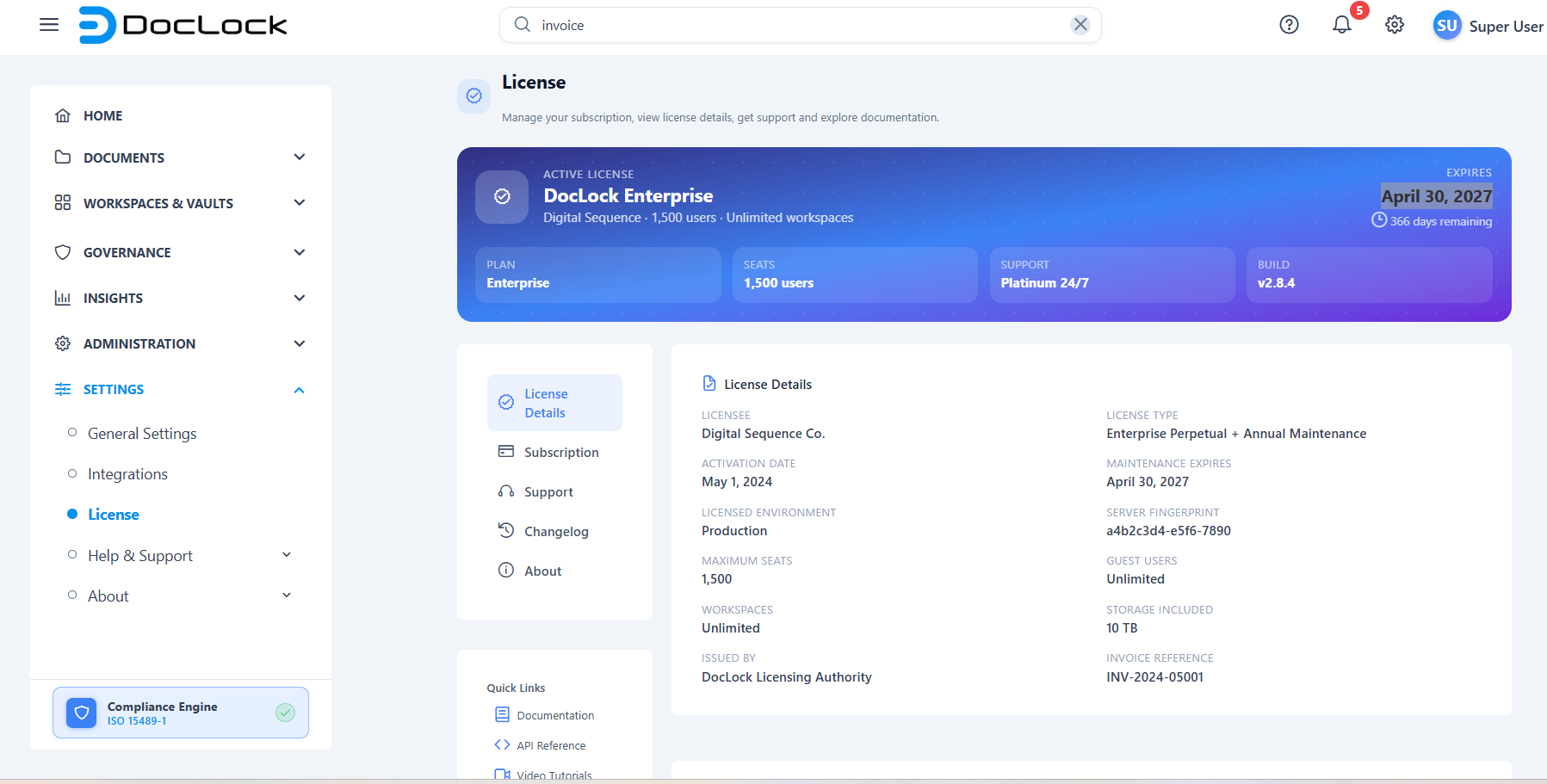Click the Compliance Engine shield icon
Image resolution: width=1547 pixels, height=784 pixels.
(82, 713)
